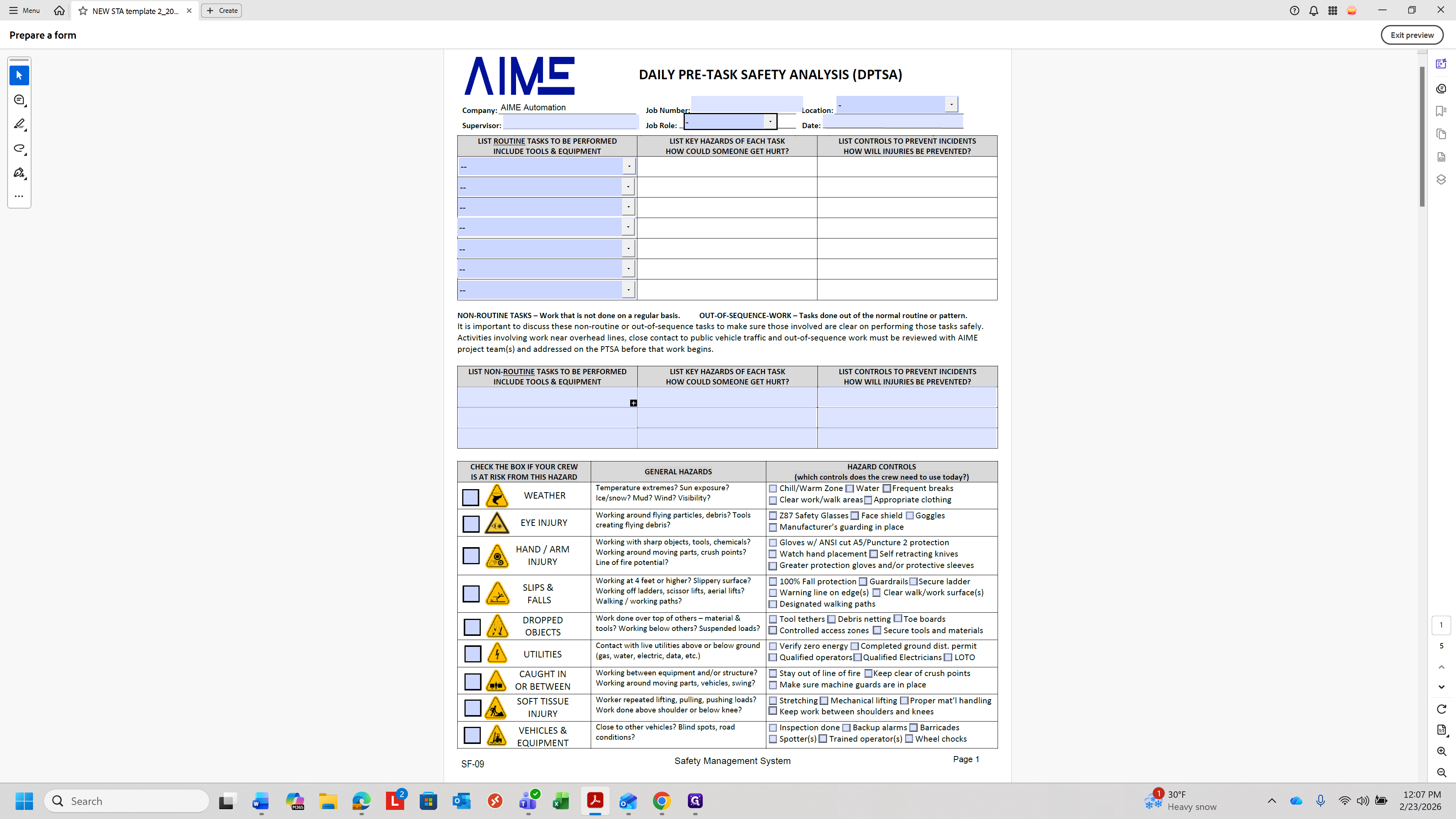This screenshot has height=819, width=1456.
Task: Select the highlight pen tool
Action: pyautogui.click(x=19, y=124)
